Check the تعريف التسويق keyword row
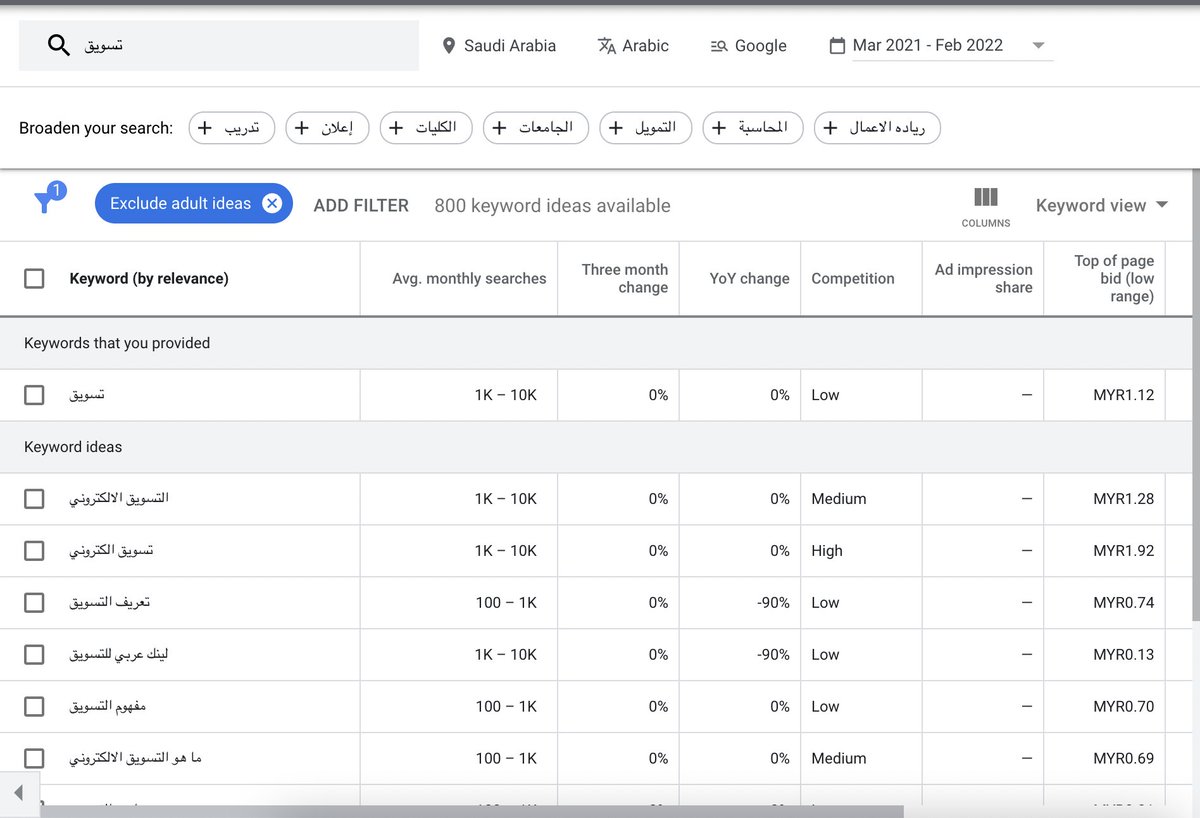The width and height of the screenshot is (1200, 818). tap(34, 603)
